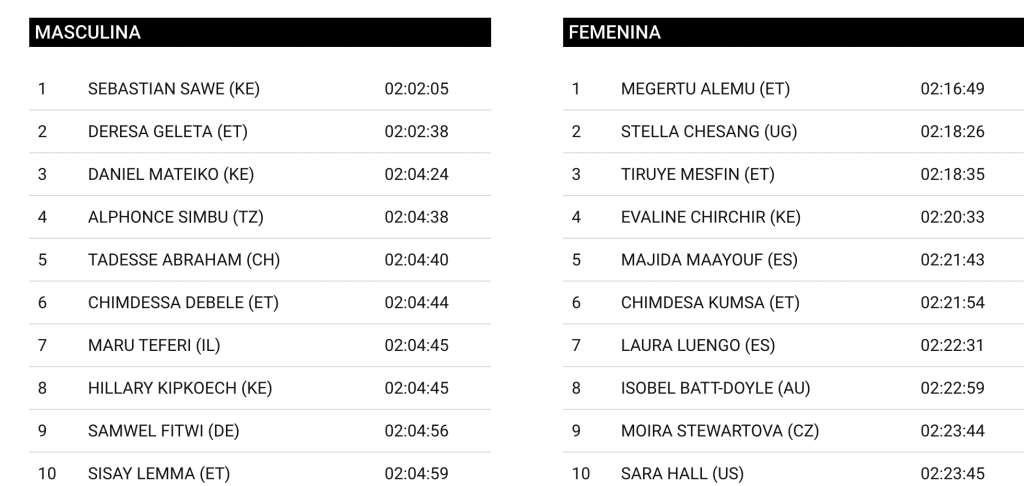Click Laura Luengo (ES) name

[x=697, y=346]
